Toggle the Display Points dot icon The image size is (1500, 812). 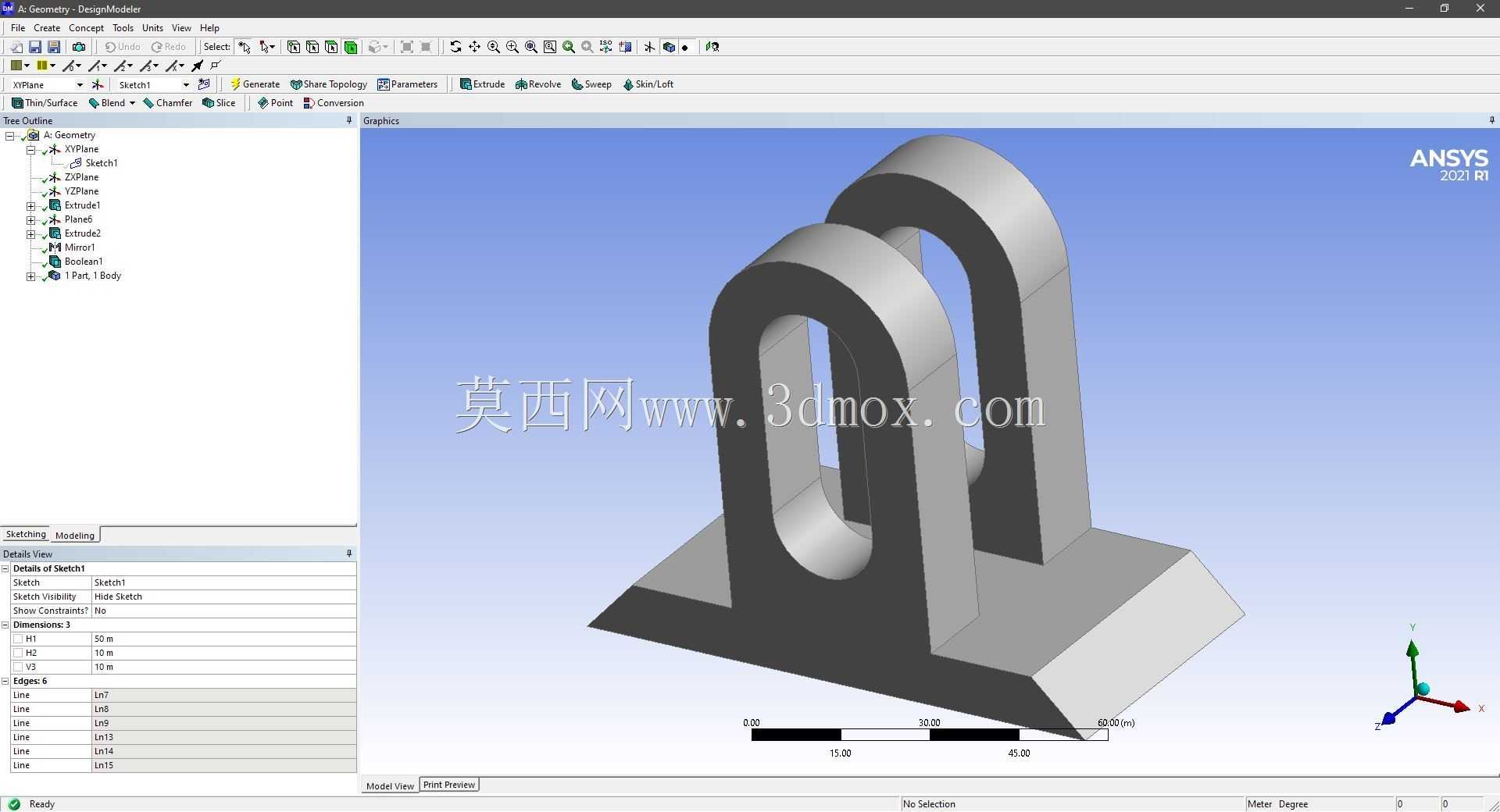click(685, 47)
